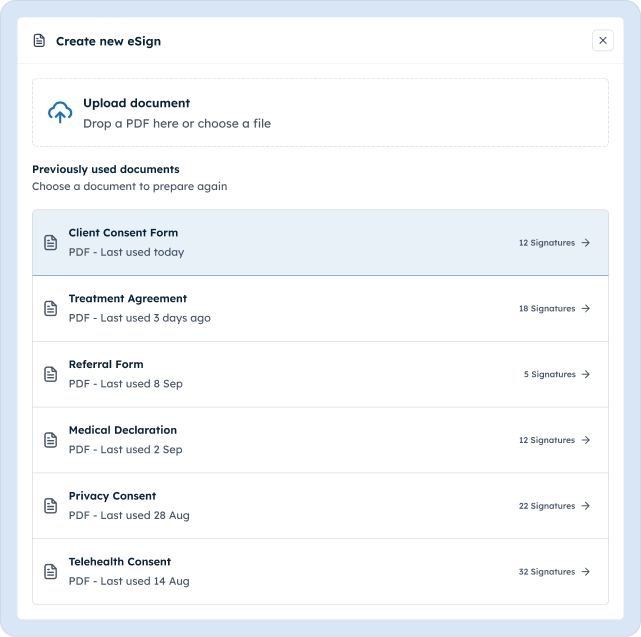Viewport: 641px width, 637px height.
Task: Click the arrow on Treatment Agreement row
Action: point(586,308)
